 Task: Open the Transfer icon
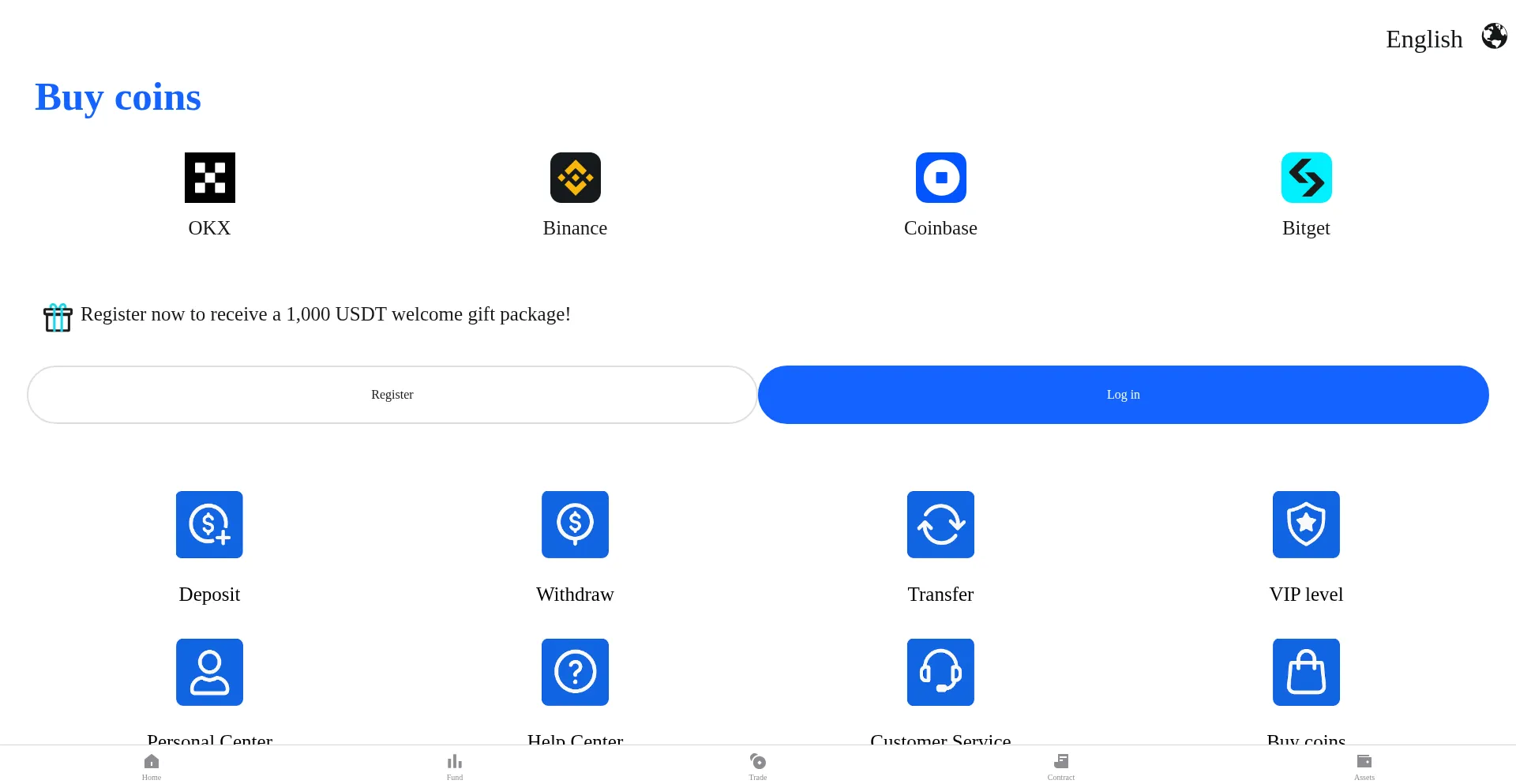[940, 524]
